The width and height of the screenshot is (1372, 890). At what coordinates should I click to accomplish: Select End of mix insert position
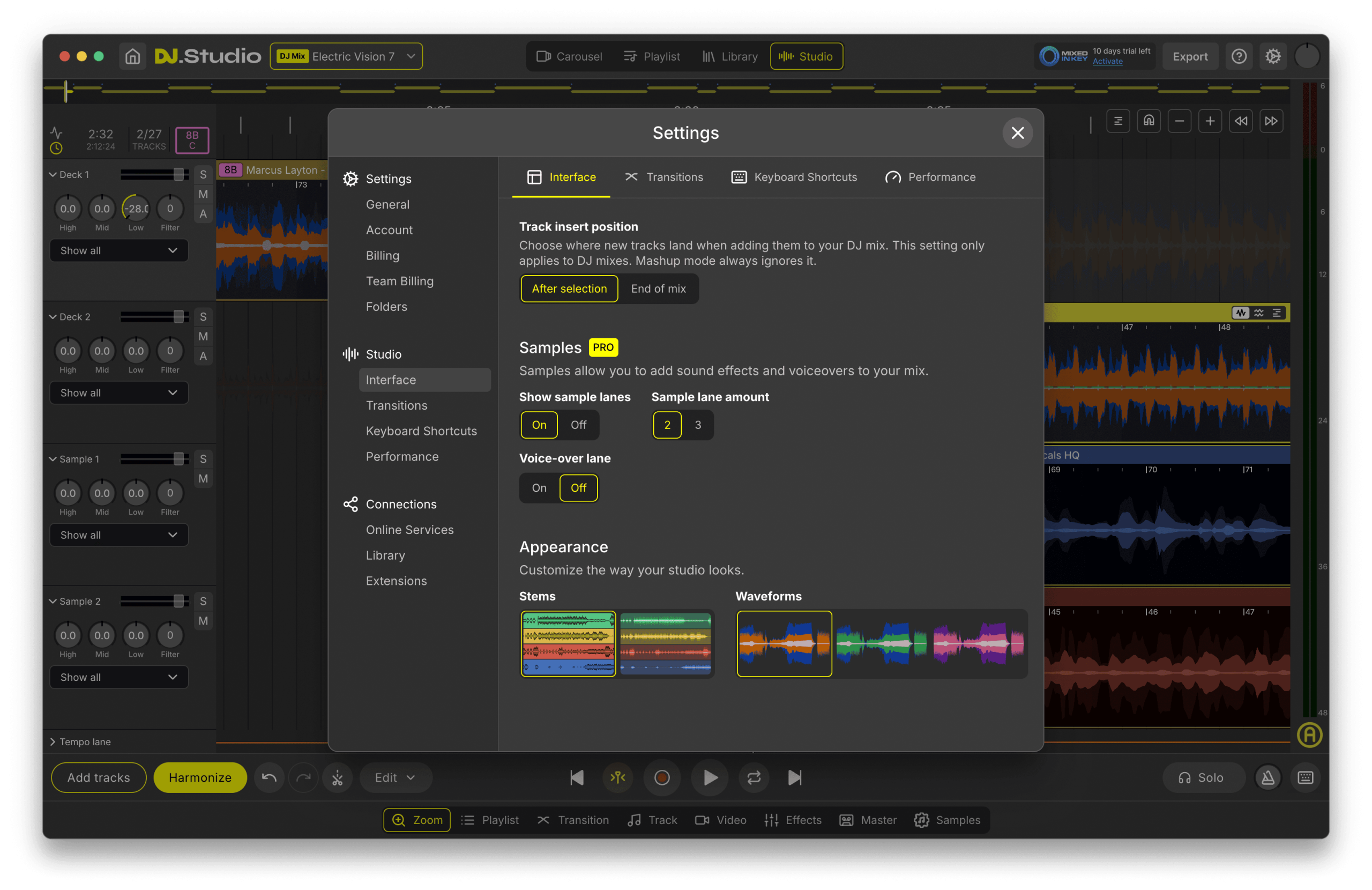pos(658,288)
